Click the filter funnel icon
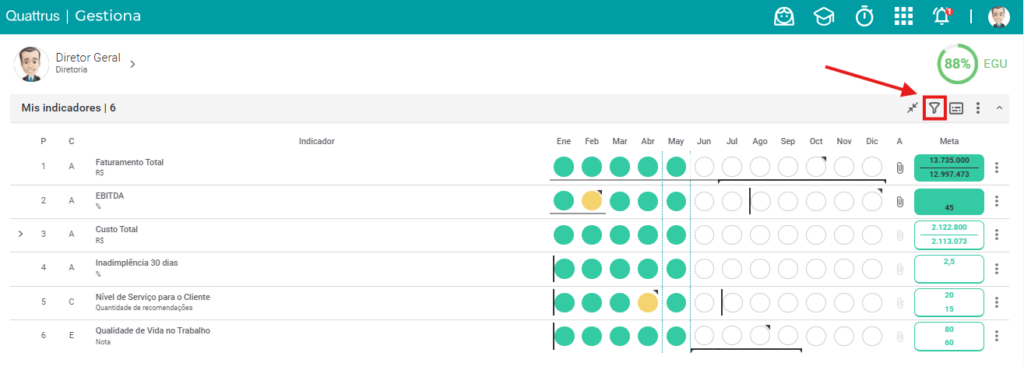 click(x=935, y=108)
